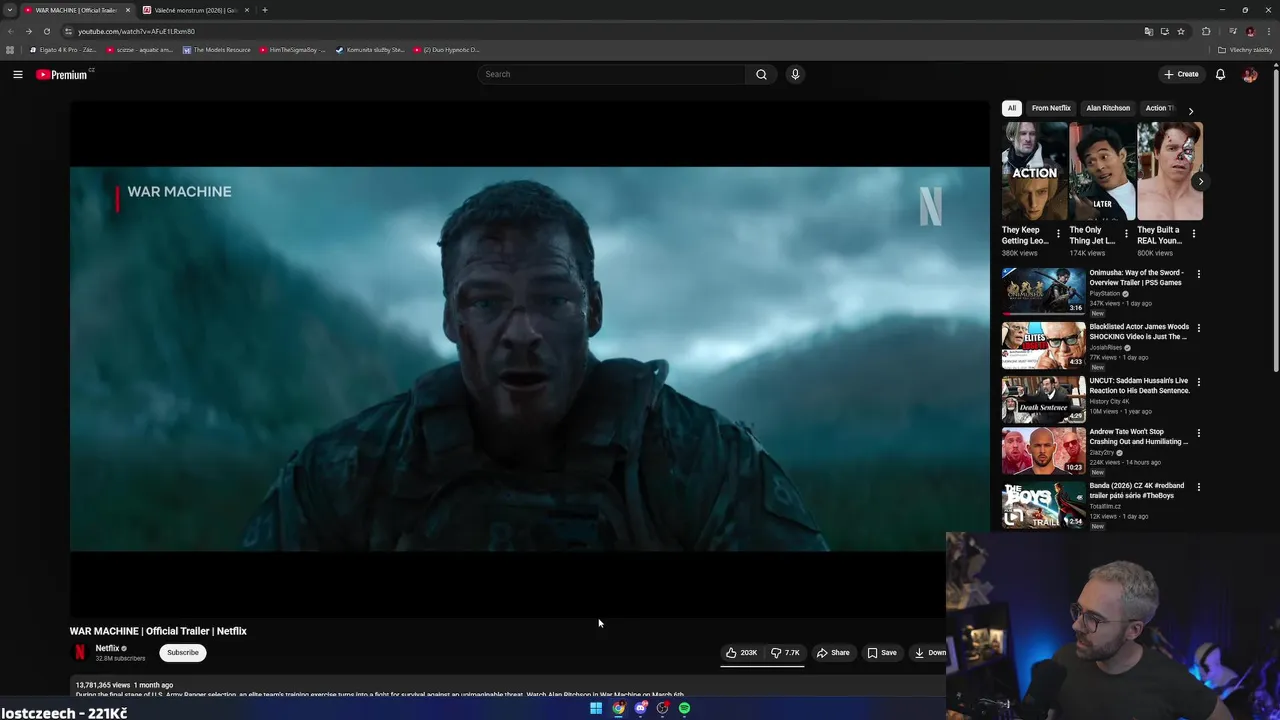Open more options for Onimusha video

click(x=1199, y=274)
